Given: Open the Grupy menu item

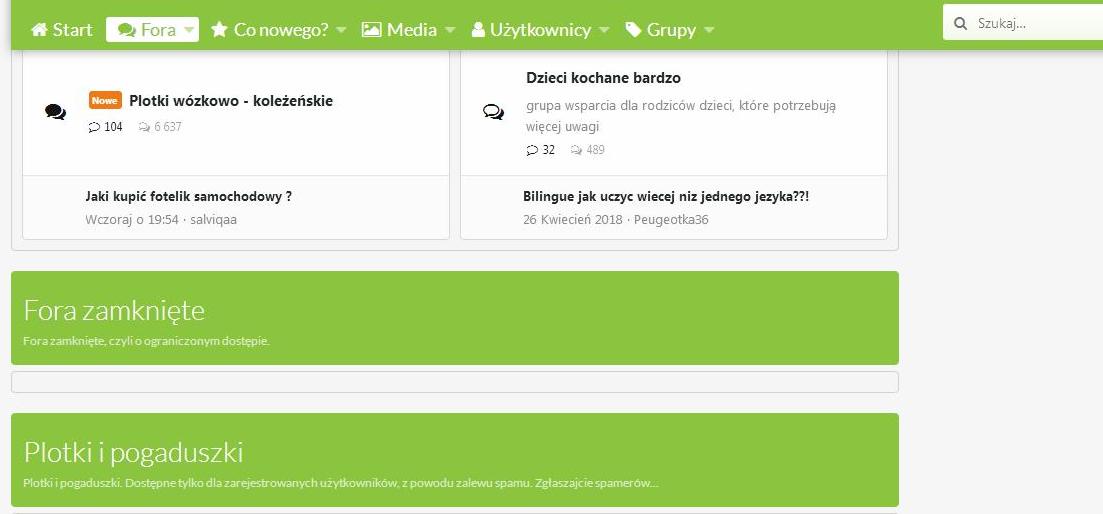Looking at the screenshot, I should click(671, 30).
